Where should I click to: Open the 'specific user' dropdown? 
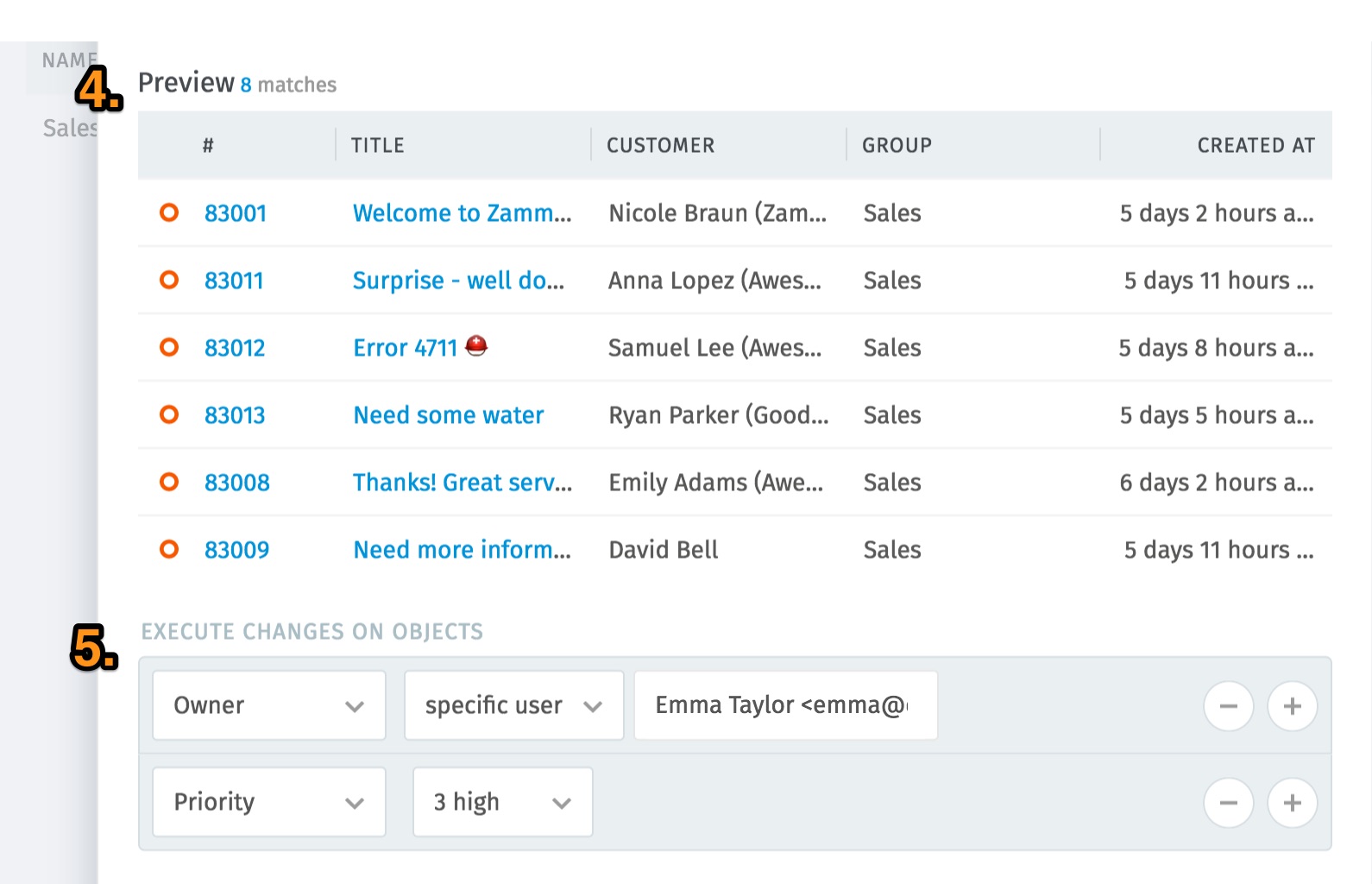click(514, 705)
